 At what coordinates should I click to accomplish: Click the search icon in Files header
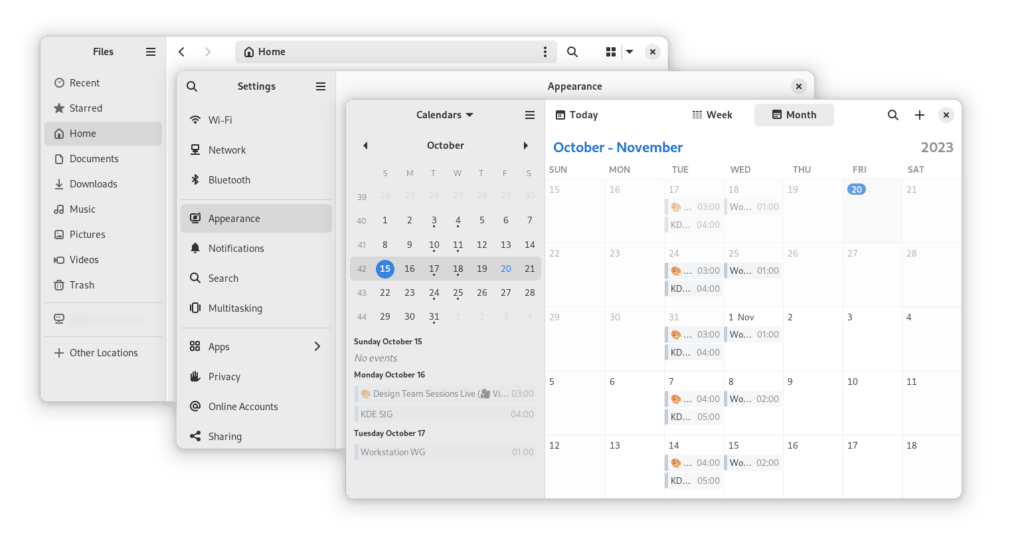click(573, 52)
